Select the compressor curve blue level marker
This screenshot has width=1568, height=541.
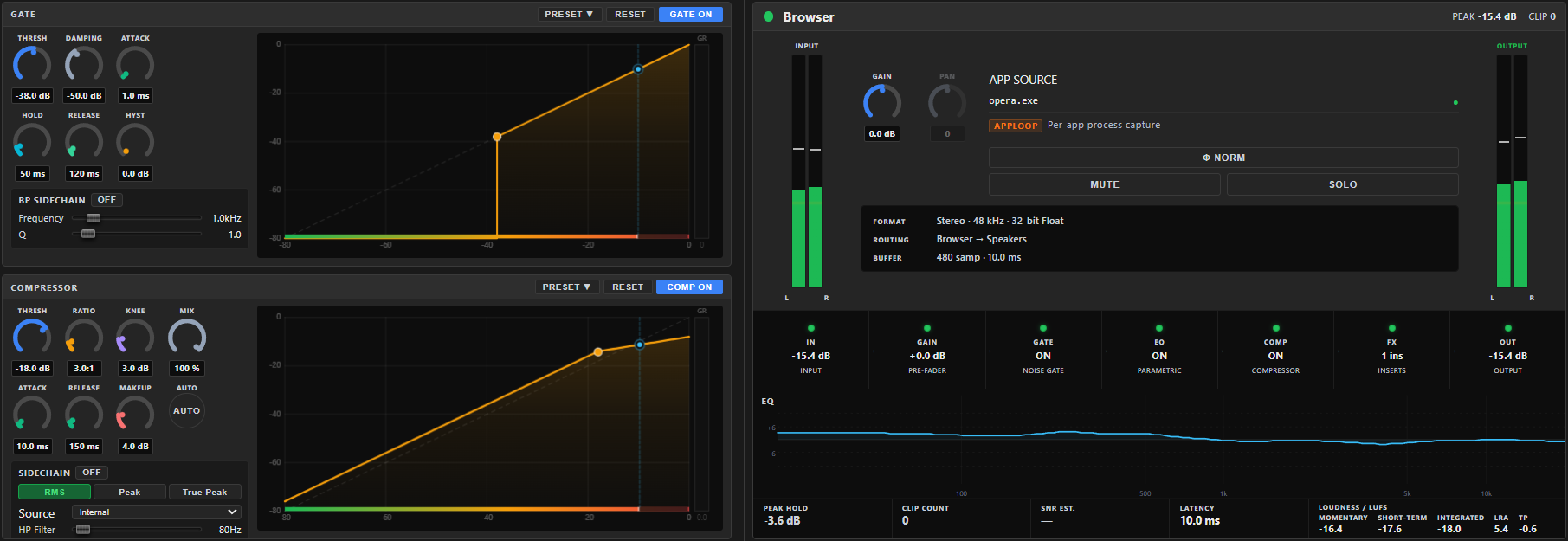click(x=640, y=345)
